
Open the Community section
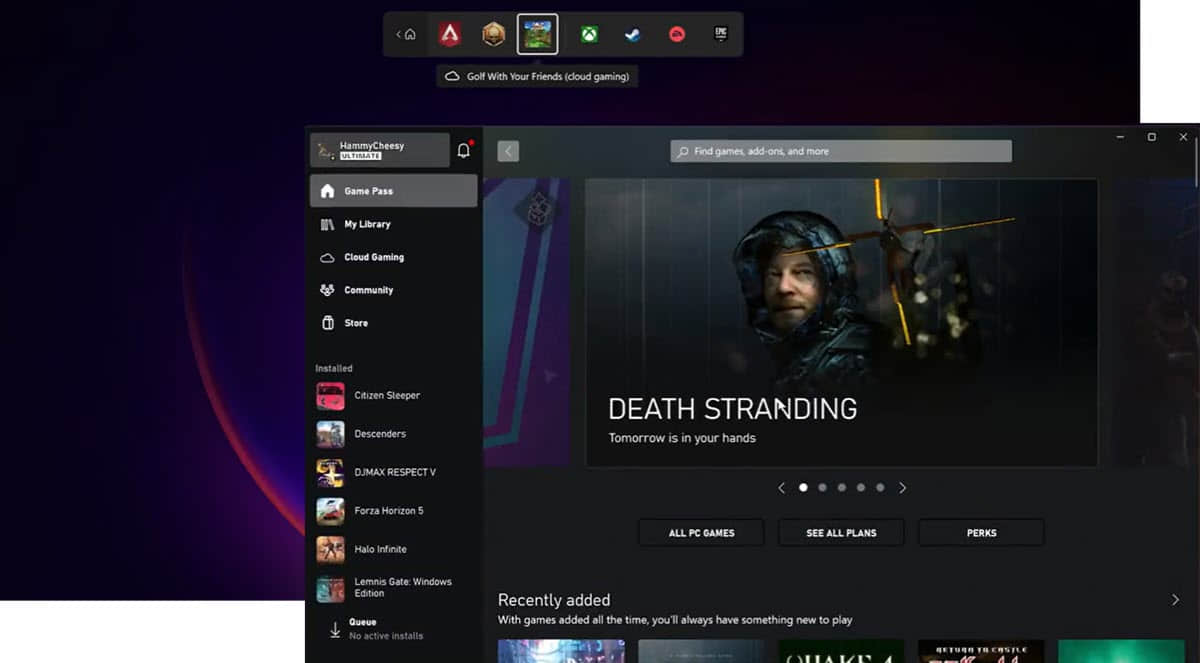pyautogui.click(x=394, y=290)
